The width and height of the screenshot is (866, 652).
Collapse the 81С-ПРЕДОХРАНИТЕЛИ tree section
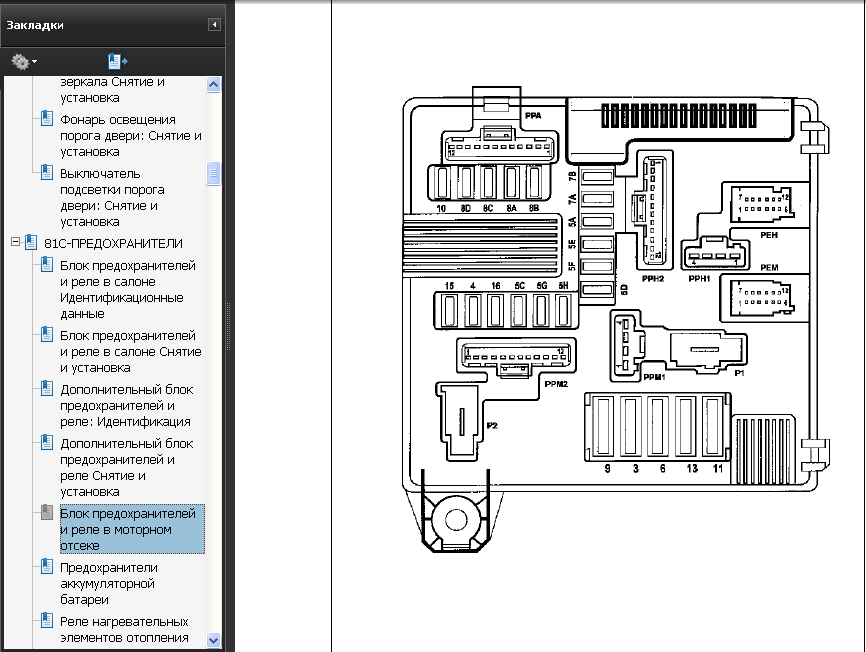coord(15,242)
